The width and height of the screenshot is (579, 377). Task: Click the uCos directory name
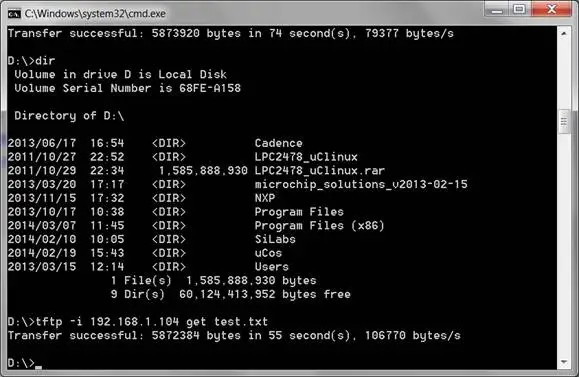point(268,253)
